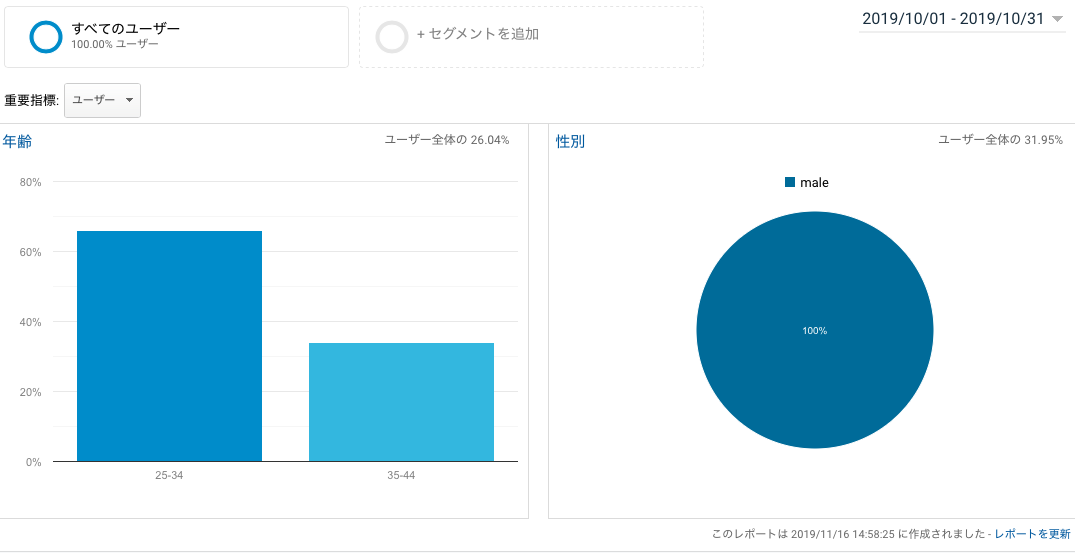Open the すべてのユーザー segment box

pos(176,37)
